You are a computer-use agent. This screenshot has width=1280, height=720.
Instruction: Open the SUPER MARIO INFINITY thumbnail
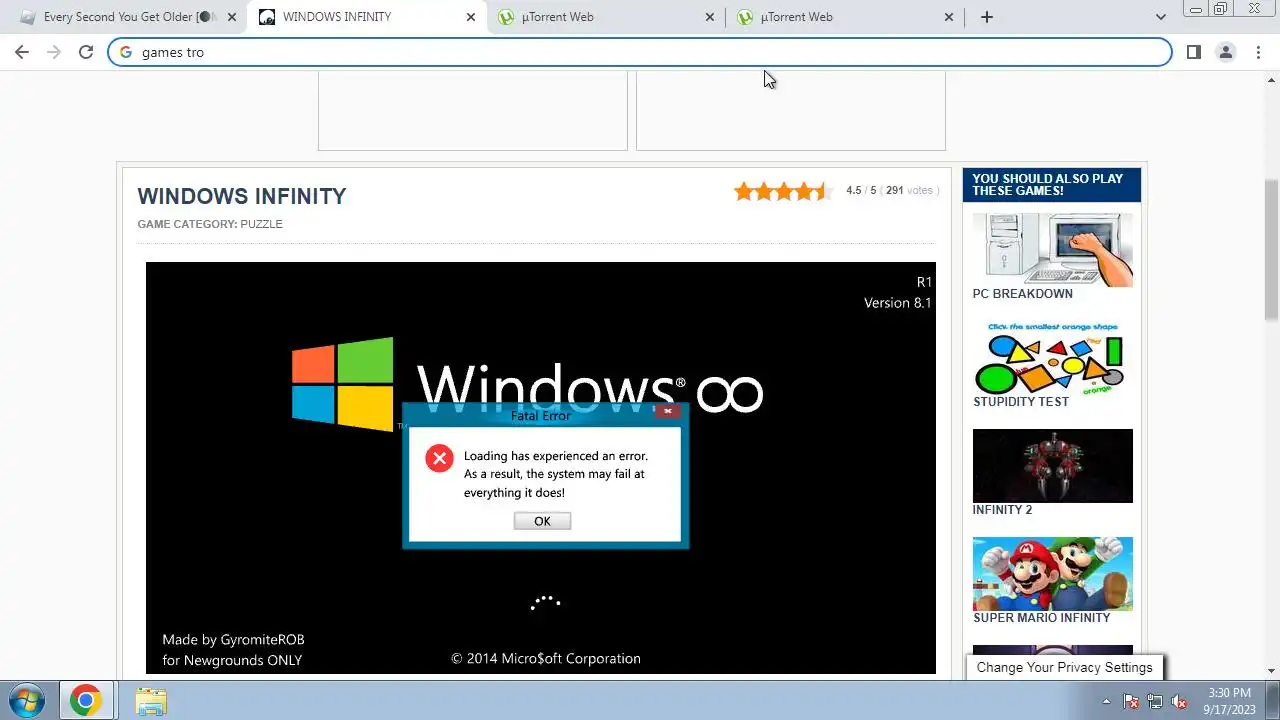(x=1053, y=574)
